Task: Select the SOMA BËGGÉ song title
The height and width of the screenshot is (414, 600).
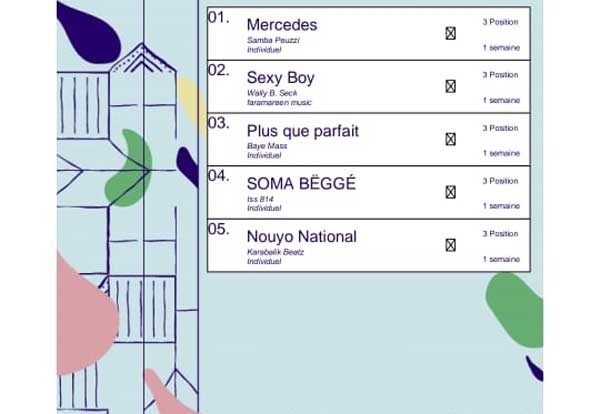Action: 301,184
